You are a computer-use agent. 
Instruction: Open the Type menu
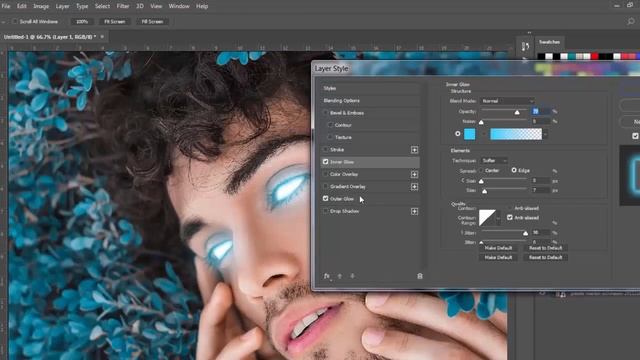(x=82, y=6)
